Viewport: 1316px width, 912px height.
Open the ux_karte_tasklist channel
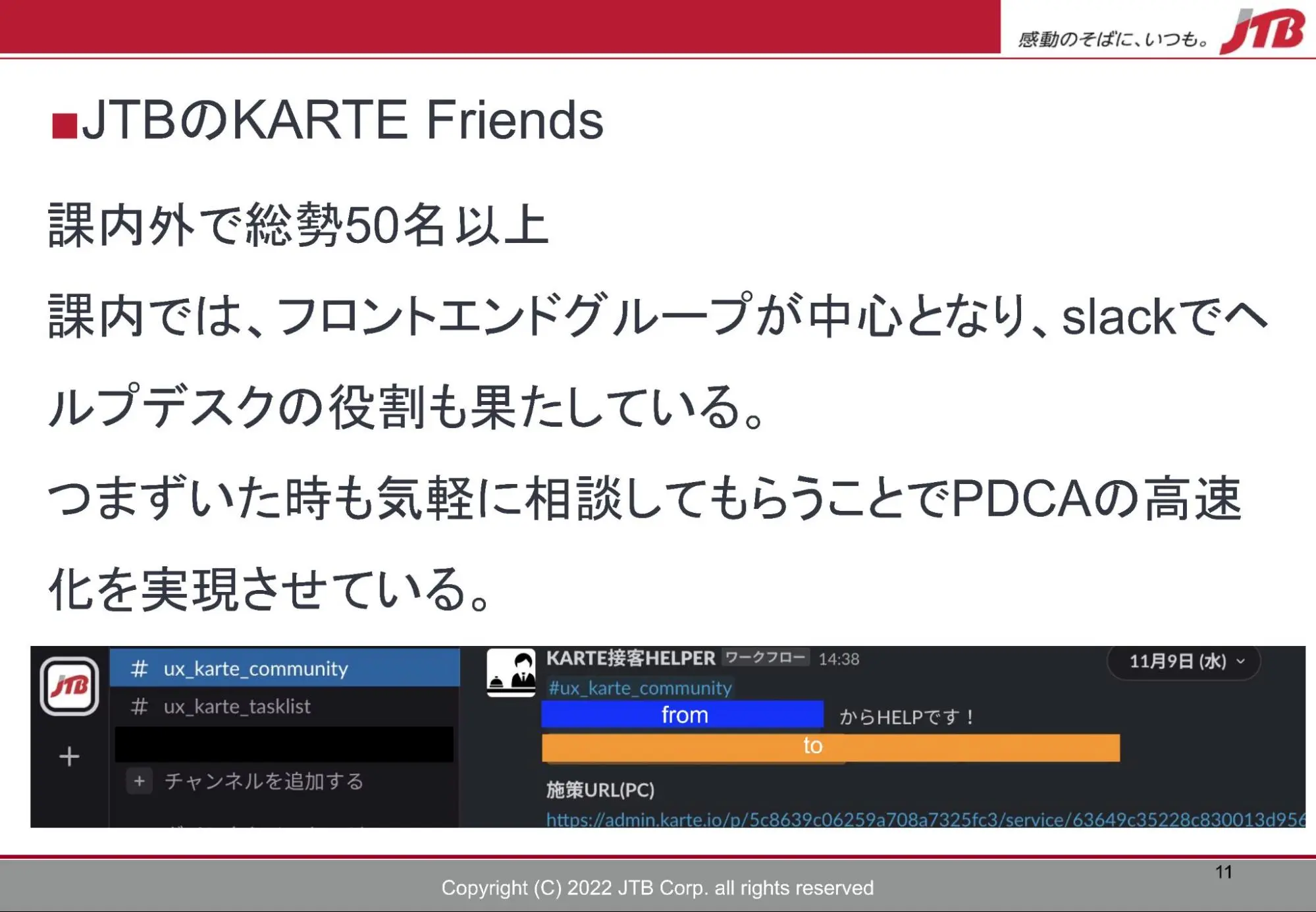[x=284, y=707]
